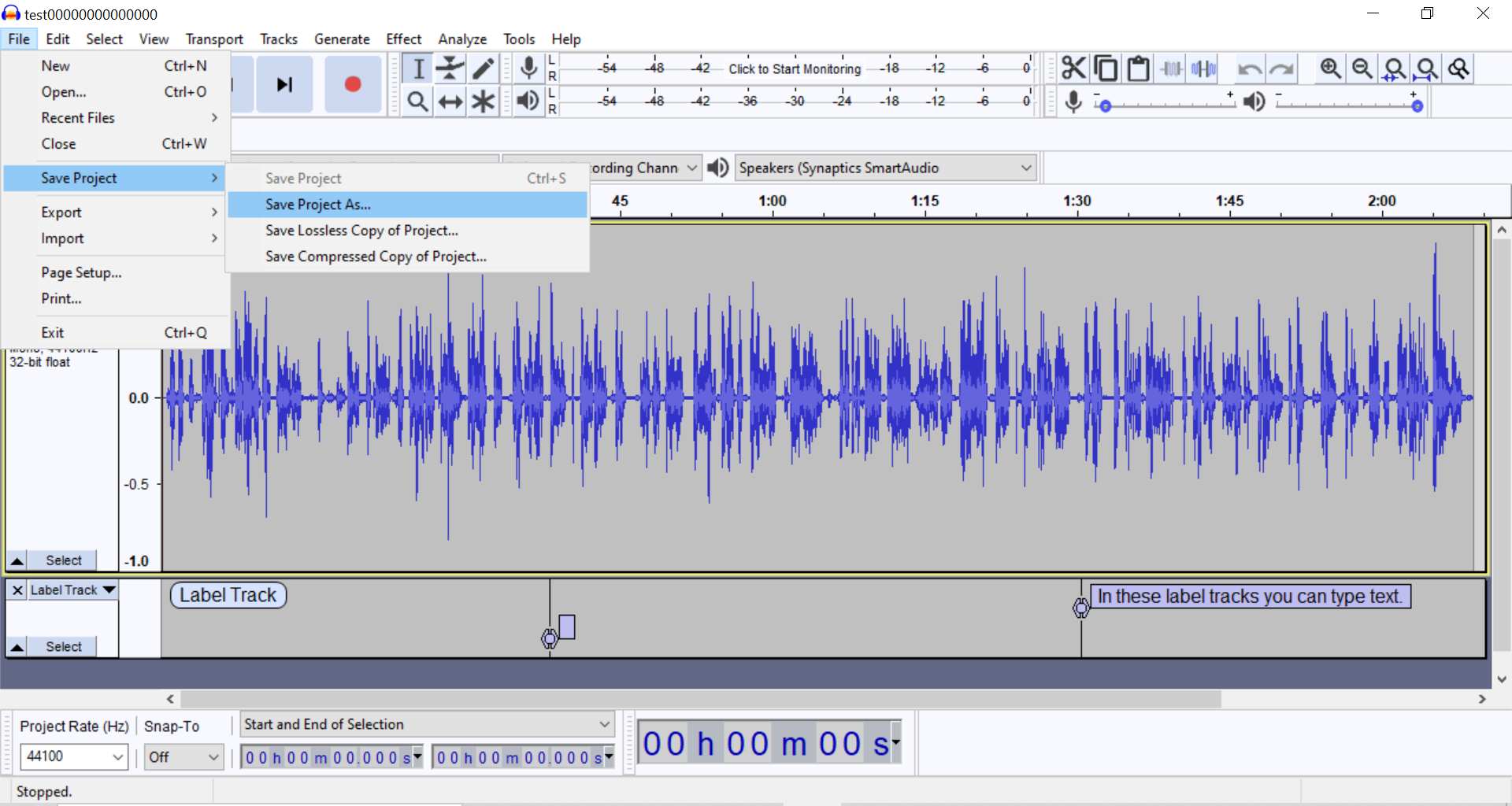Click the Skip to End button
1512x806 pixels.
point(284,85)
